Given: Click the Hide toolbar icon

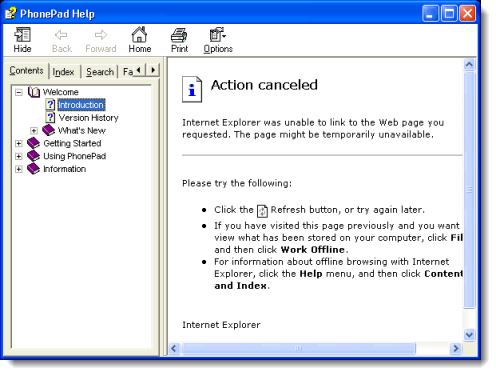Looking at the screenshot, I should click(x=22, y=34).
